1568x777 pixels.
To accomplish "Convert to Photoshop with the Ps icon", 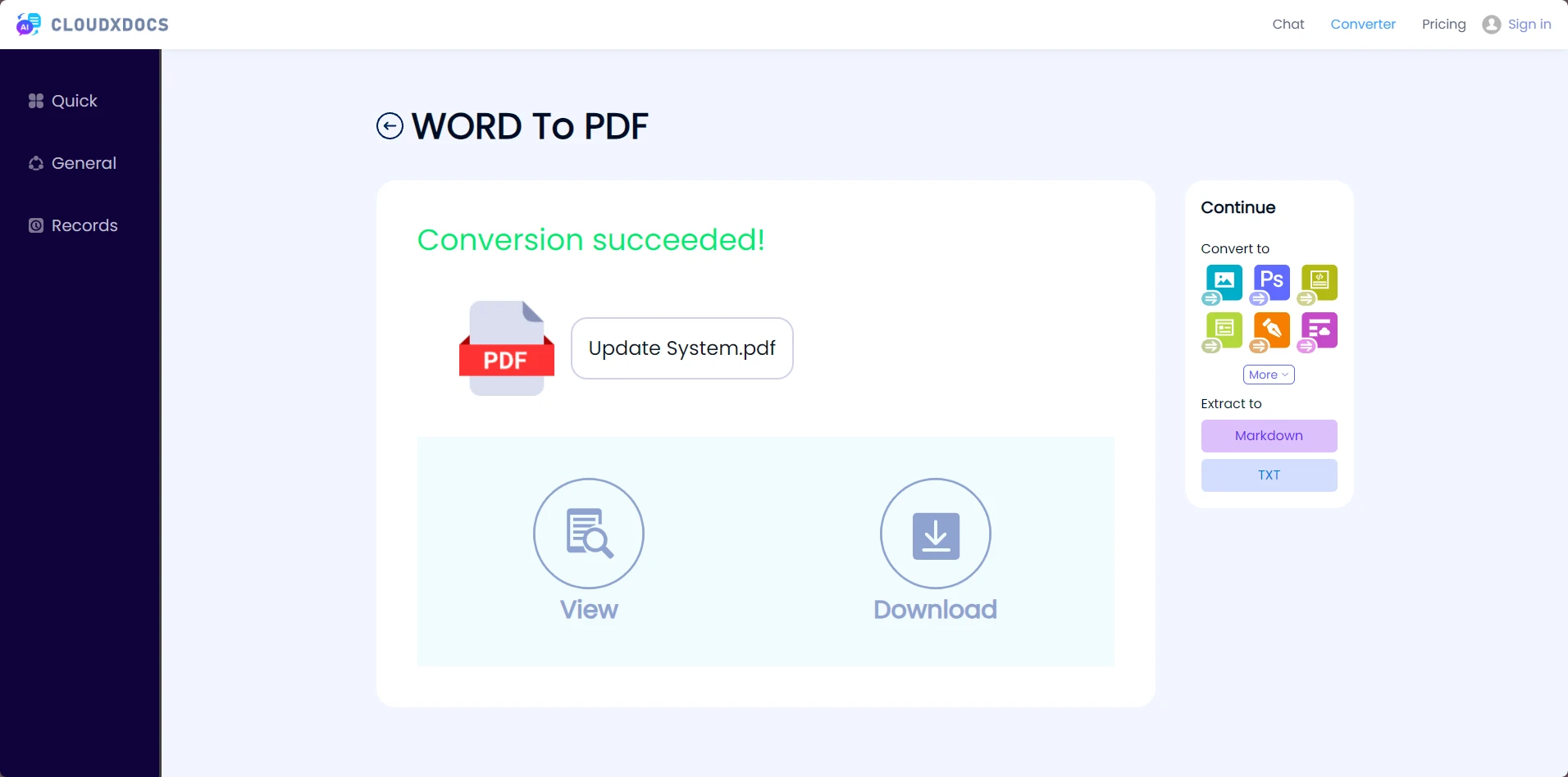I will [x=1269, y=284].
